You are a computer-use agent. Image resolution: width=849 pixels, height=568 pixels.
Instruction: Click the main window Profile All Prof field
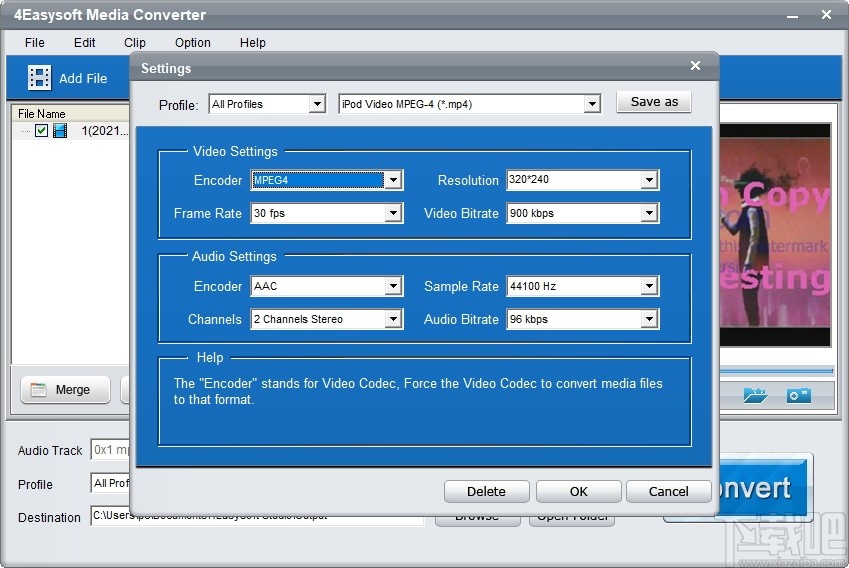[x=110, y=483]
